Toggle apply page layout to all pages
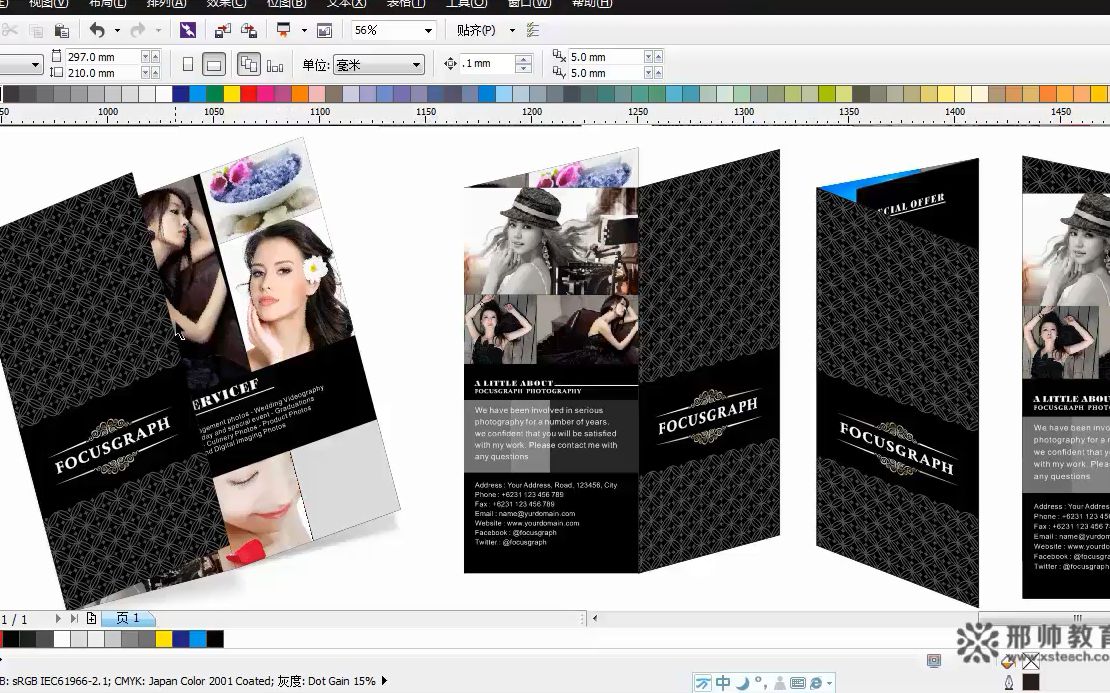 249,63
